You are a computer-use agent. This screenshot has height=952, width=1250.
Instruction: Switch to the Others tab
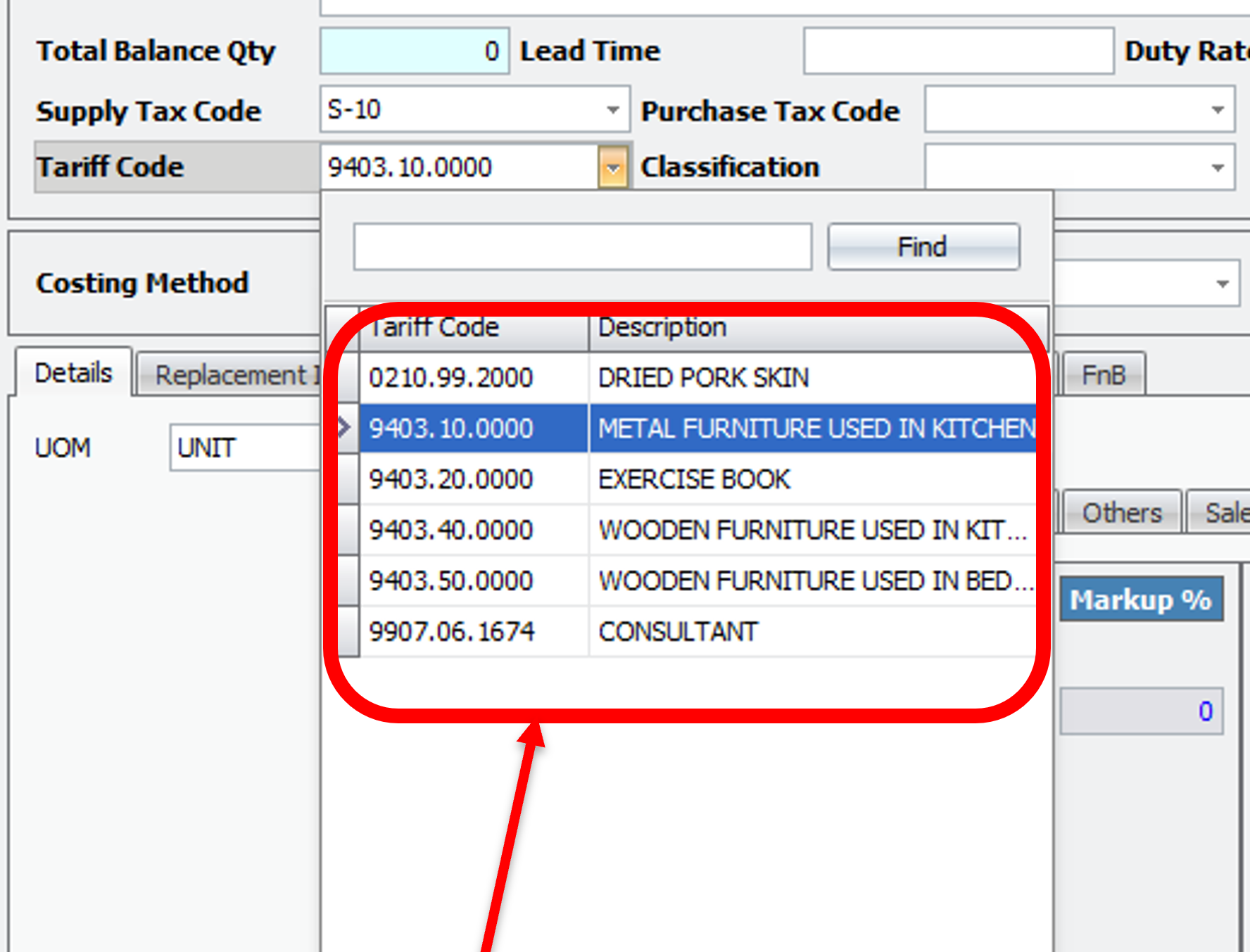click(1121, 513)
